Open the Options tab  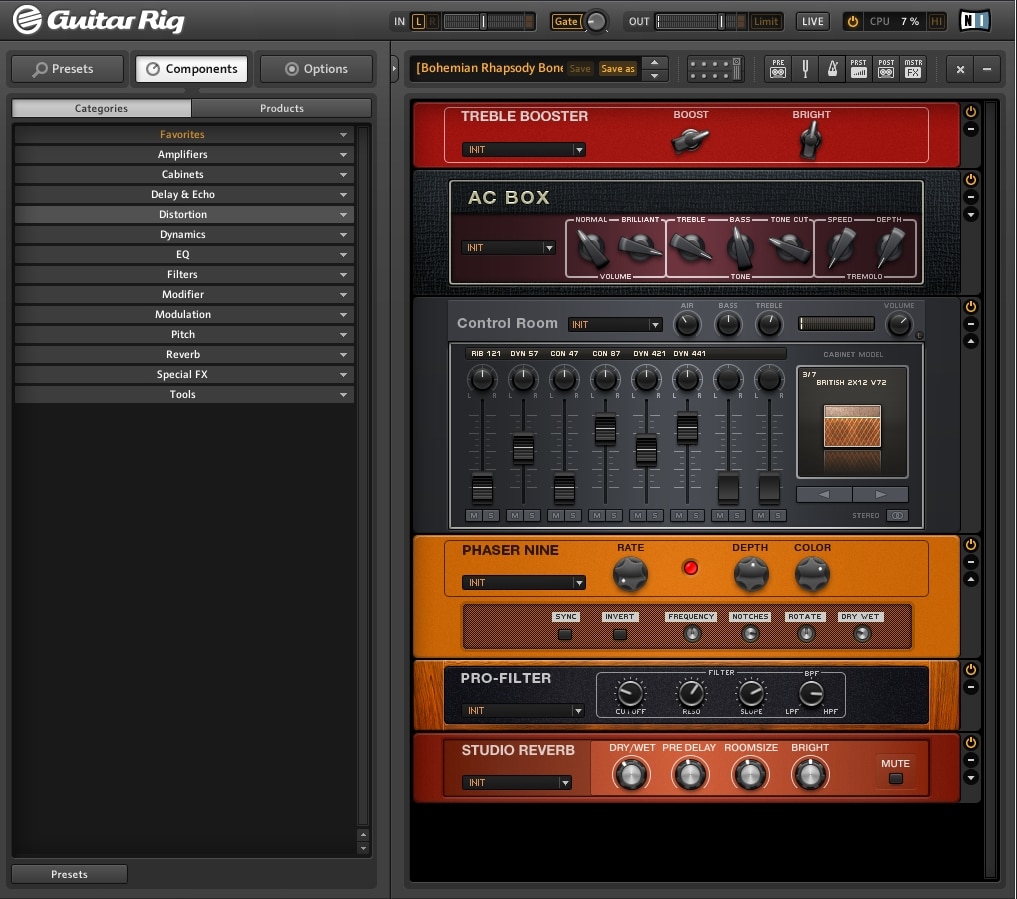[316, 69]
